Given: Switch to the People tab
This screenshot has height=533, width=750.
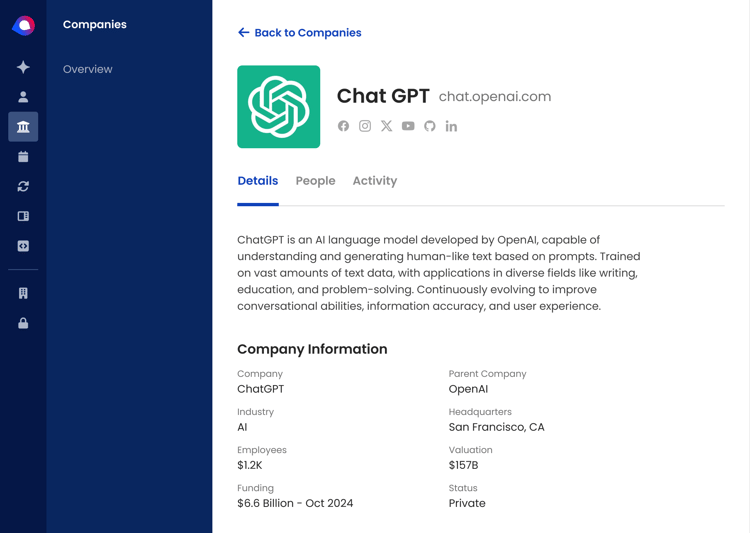Looking at the screenshot, I should [315, 181].
